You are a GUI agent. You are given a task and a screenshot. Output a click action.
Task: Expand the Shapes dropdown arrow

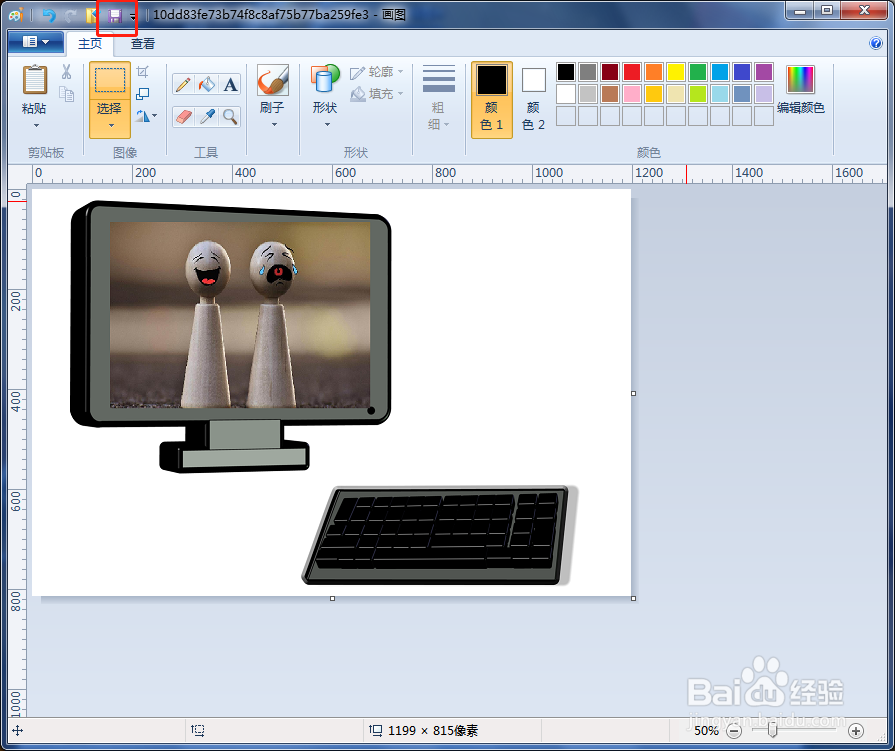pos(327,124)
